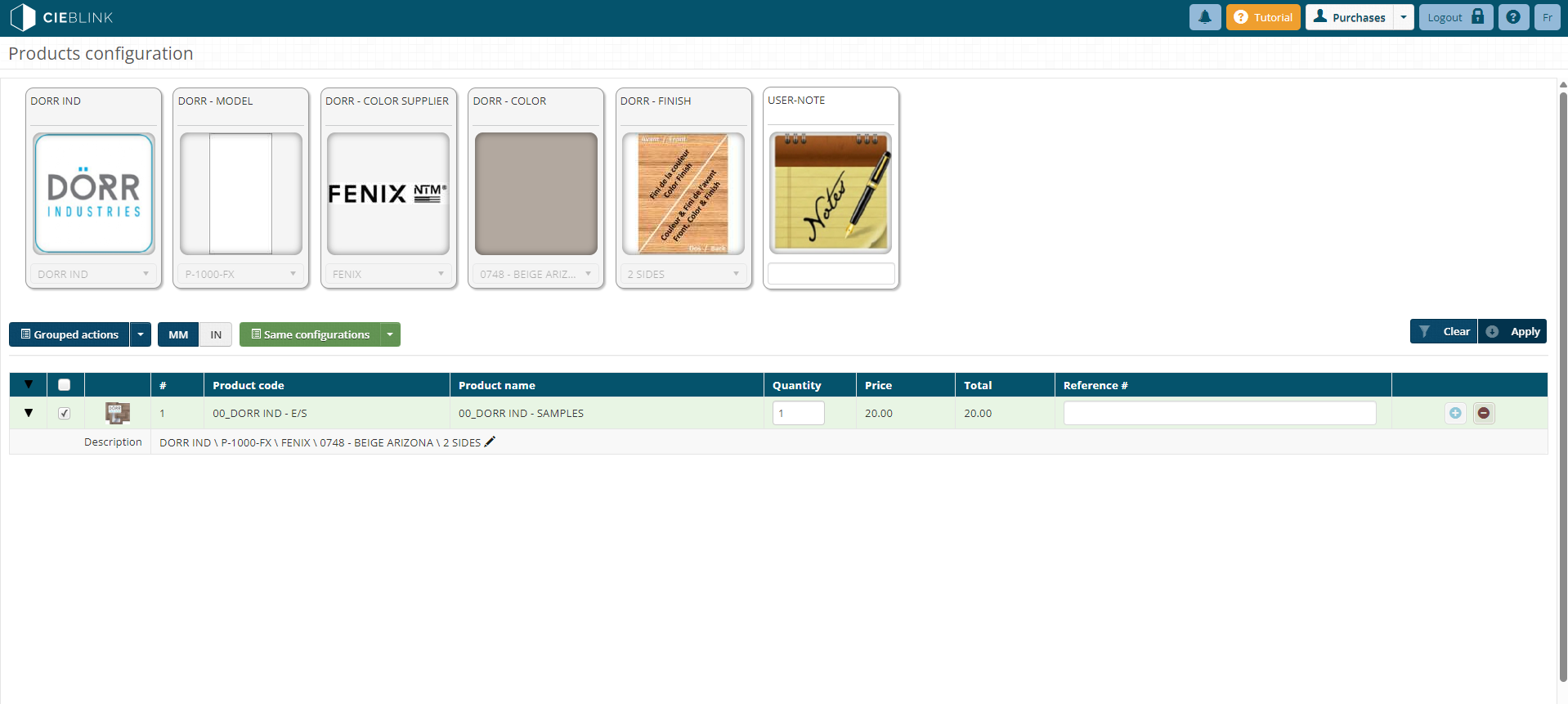Image resolution: width=1568 pixels, height=704 pixels.
Task: Collapse all rows via header triangle
Action: 29,384
